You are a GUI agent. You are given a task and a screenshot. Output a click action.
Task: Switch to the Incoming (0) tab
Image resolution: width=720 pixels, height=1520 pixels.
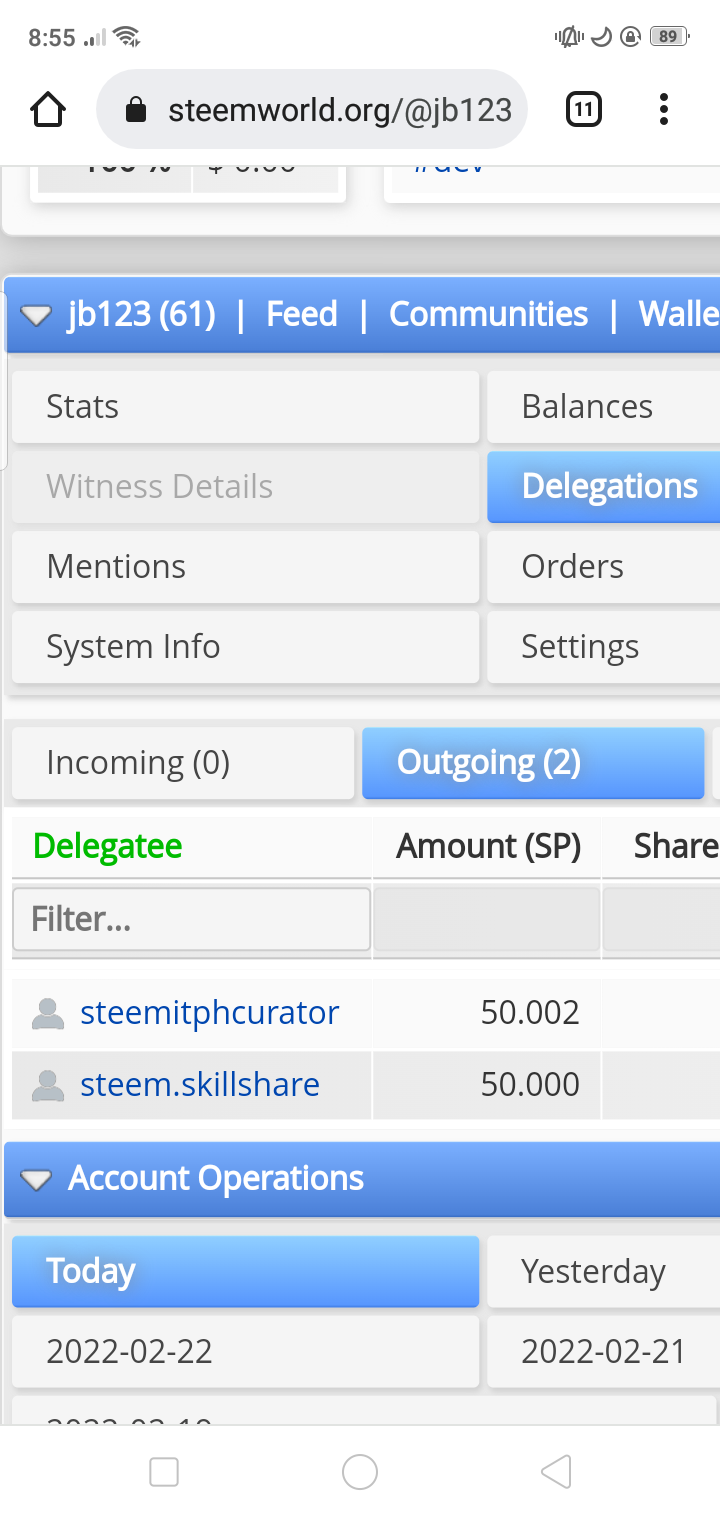[183, 764]
